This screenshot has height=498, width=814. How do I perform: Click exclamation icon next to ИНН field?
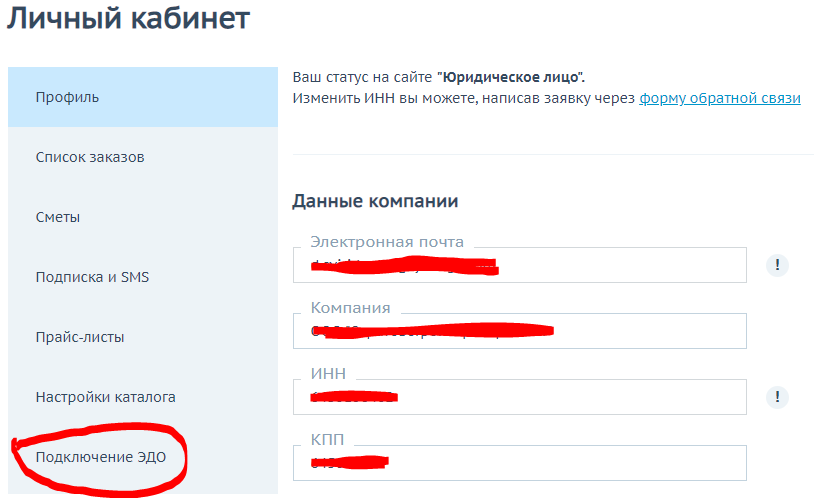point(777,397)
